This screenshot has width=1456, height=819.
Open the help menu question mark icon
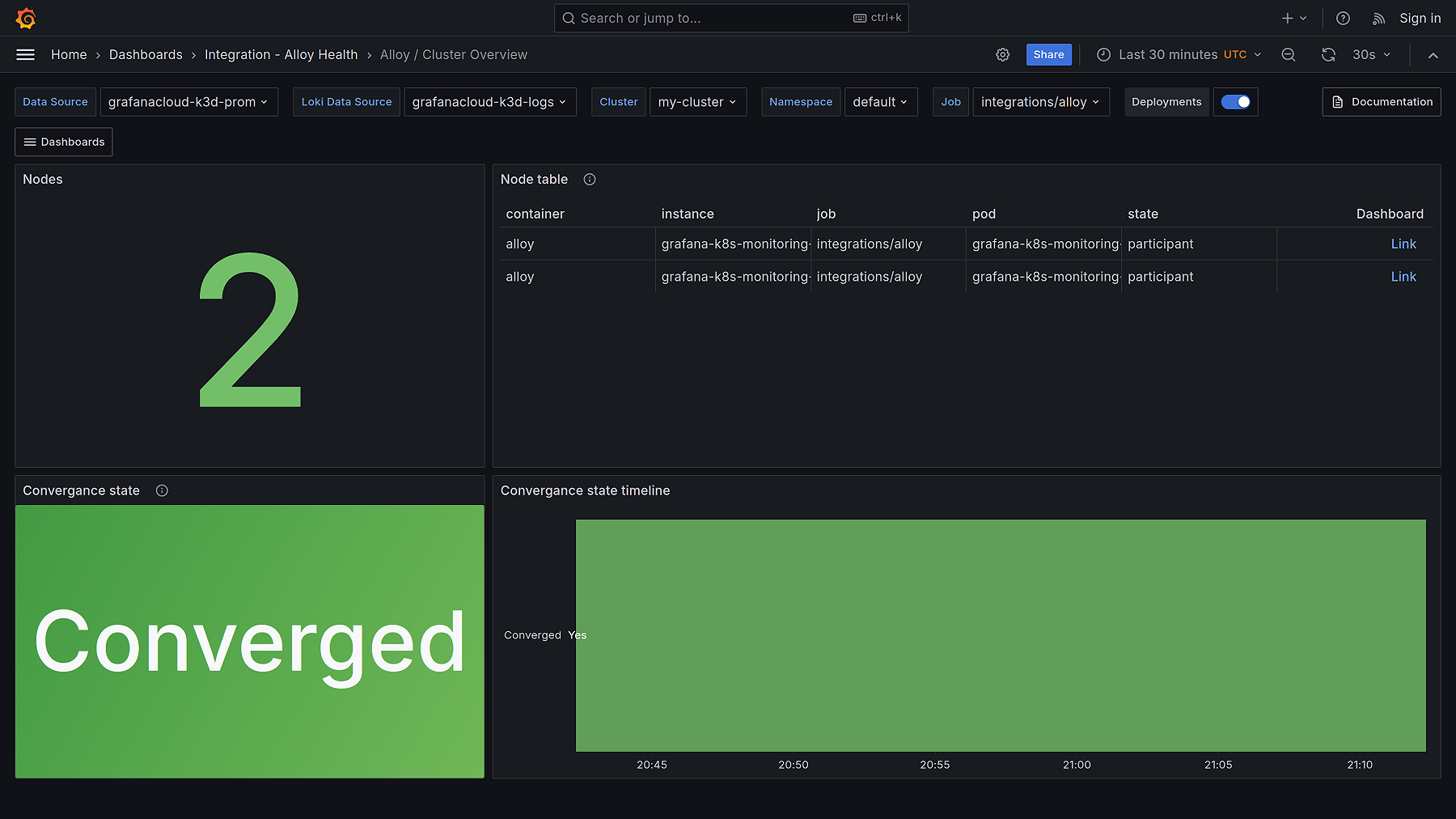click(x=1343, y=18)
